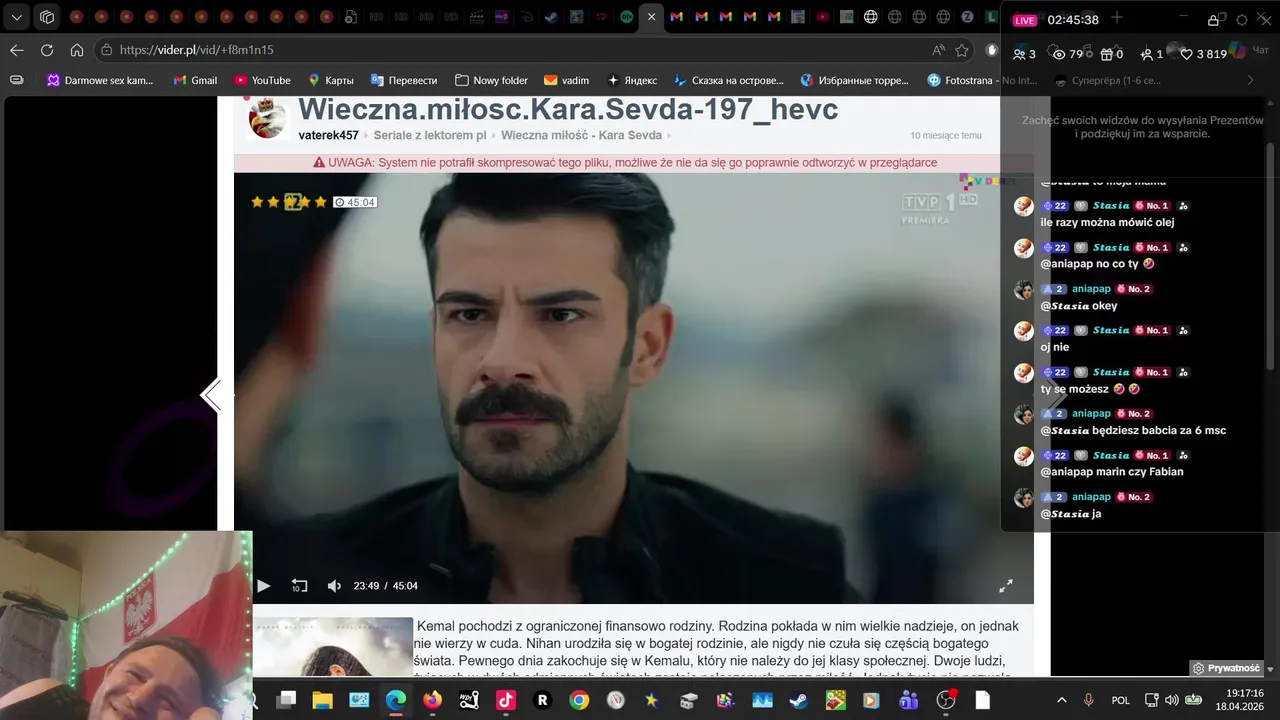The image size is (1280, 720).
Task: Click message "ile razy można mówić olej"
Action: coord(1107,222)
